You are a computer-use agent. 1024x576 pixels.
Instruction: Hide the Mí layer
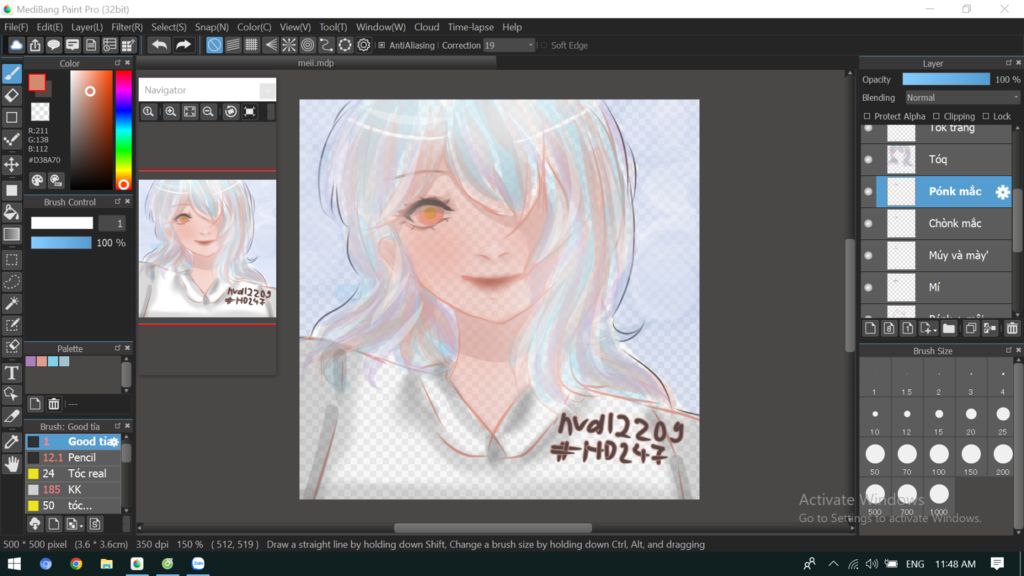pos(869,287)
